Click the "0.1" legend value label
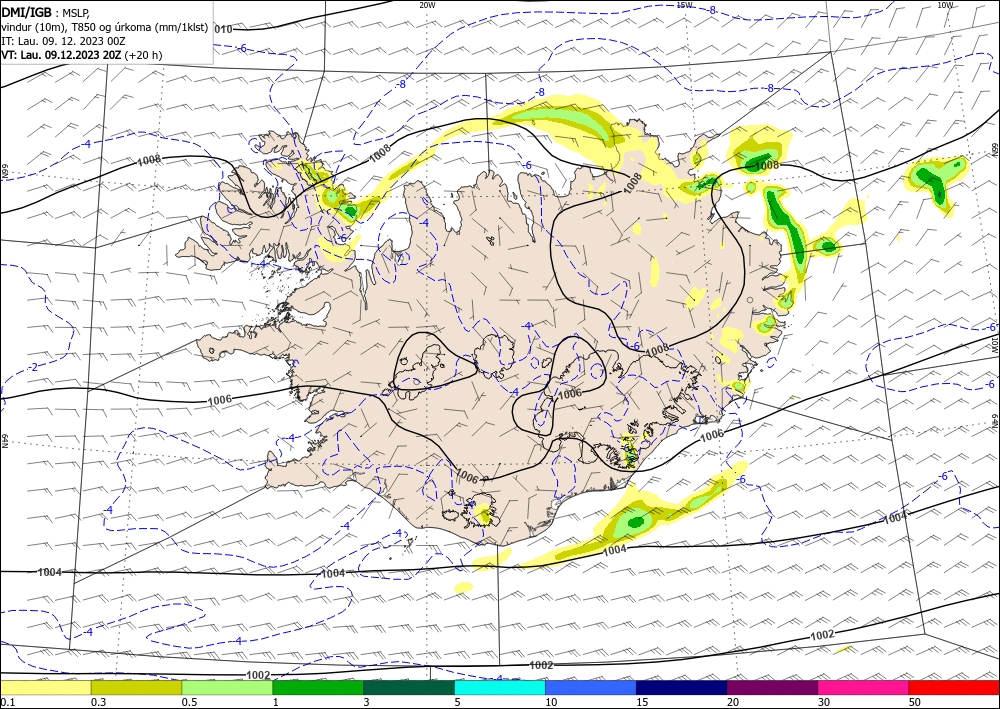1000x709 pixels. coord(8,702)
